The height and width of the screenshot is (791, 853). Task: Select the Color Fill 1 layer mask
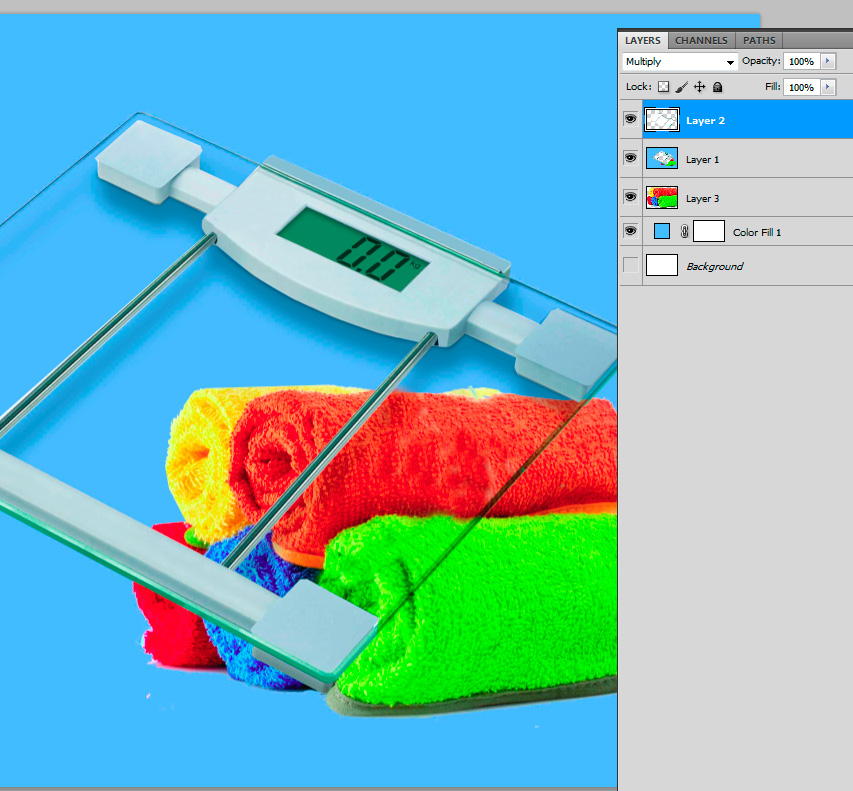709,231
